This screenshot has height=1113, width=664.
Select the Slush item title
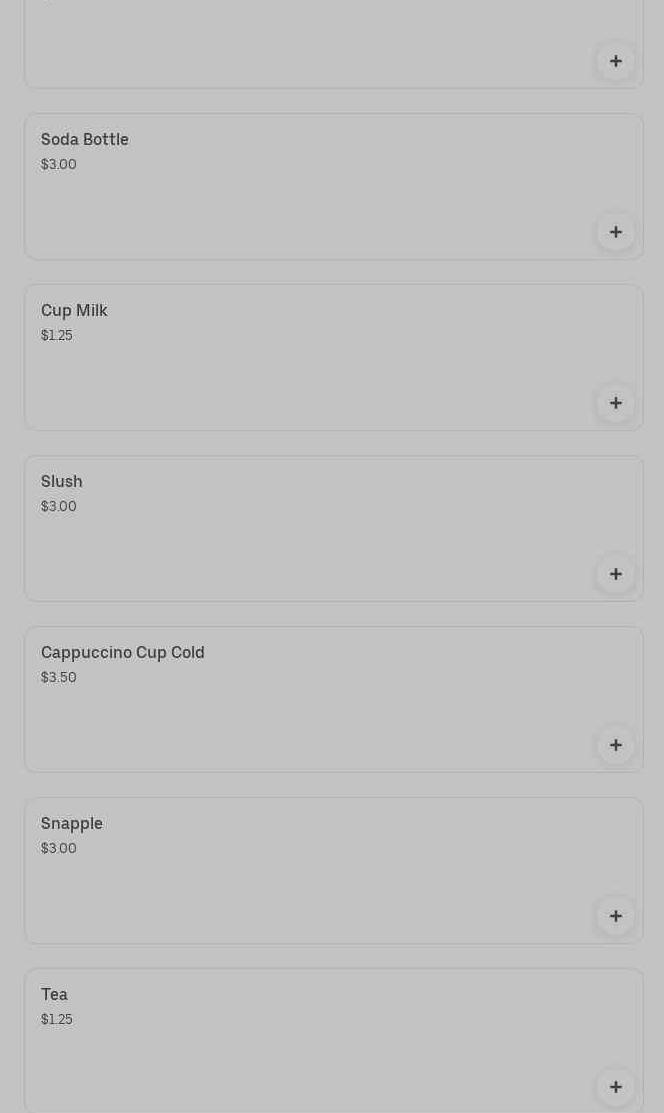(x=62, y=482)
